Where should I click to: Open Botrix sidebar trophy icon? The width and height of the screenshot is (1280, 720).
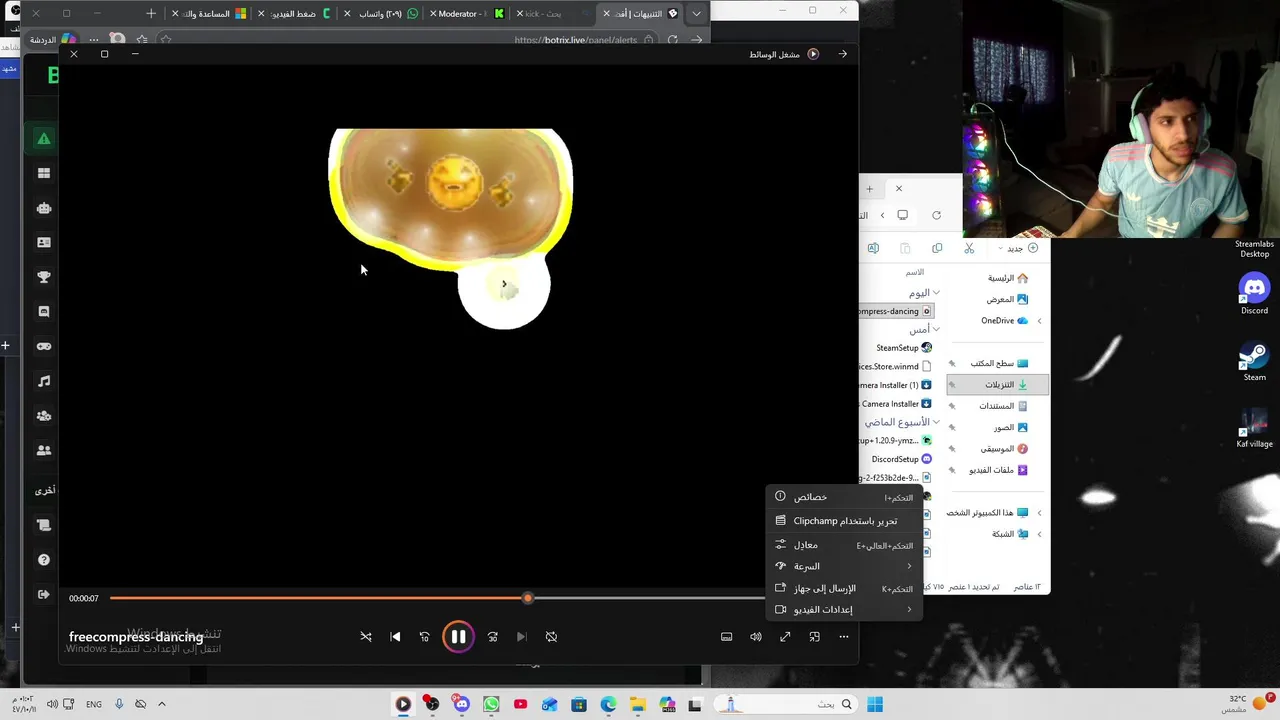coord(44,277)
